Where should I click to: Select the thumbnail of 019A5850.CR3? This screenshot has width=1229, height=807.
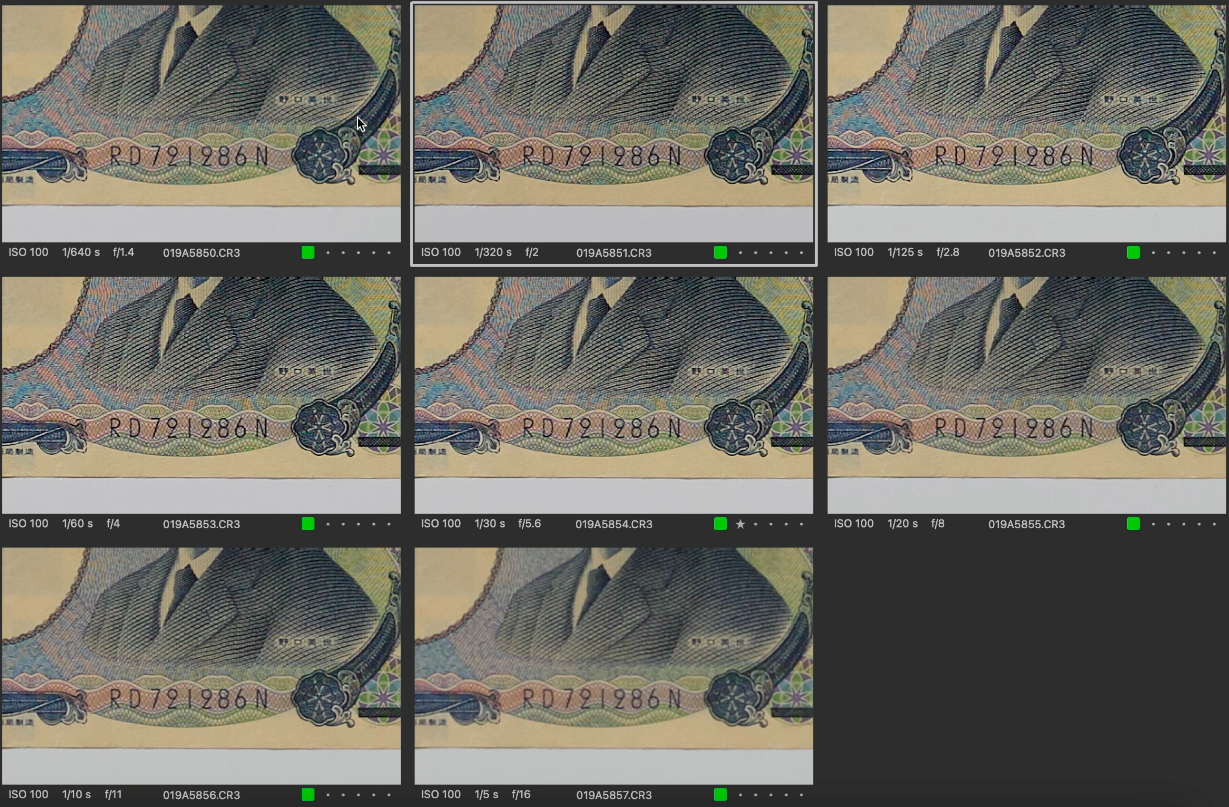(x=201, y=123)
